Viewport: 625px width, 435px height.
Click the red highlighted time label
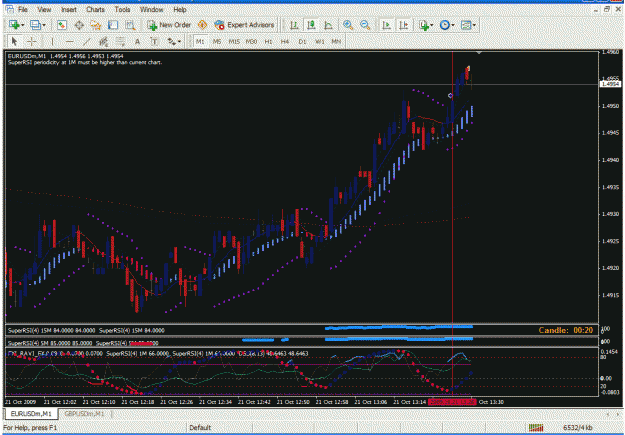[x=452, y=402]
